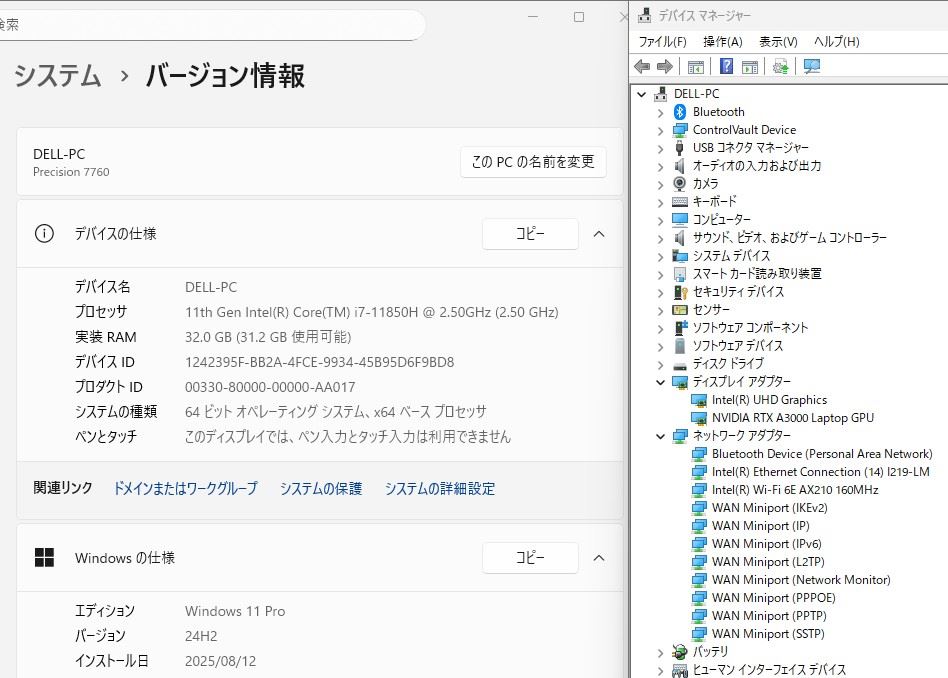Select WAN Miniport (IPv6)

pyautogui.click(x=767, y=544)
